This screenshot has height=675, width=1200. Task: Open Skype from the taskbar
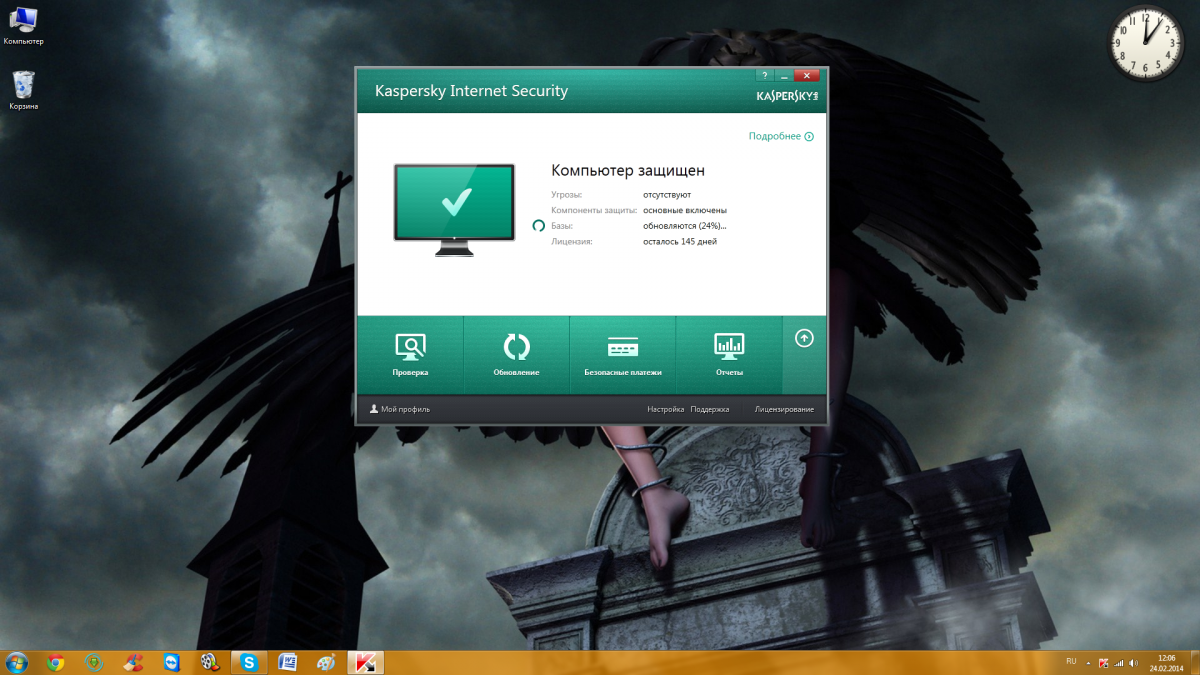(249, 662)
